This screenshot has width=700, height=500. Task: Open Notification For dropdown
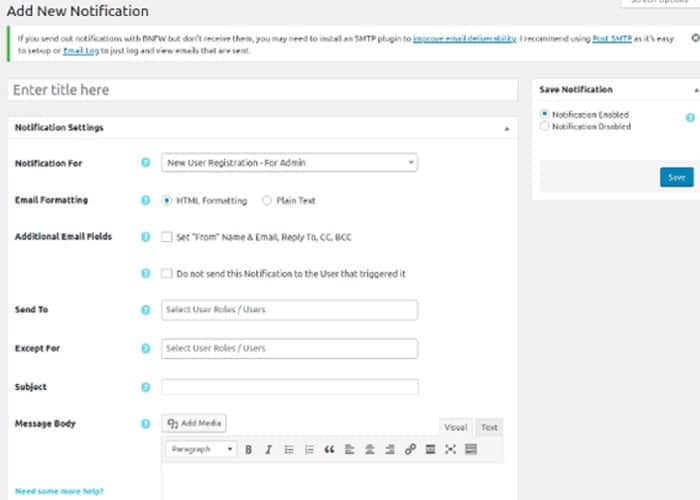pos(289,162)
